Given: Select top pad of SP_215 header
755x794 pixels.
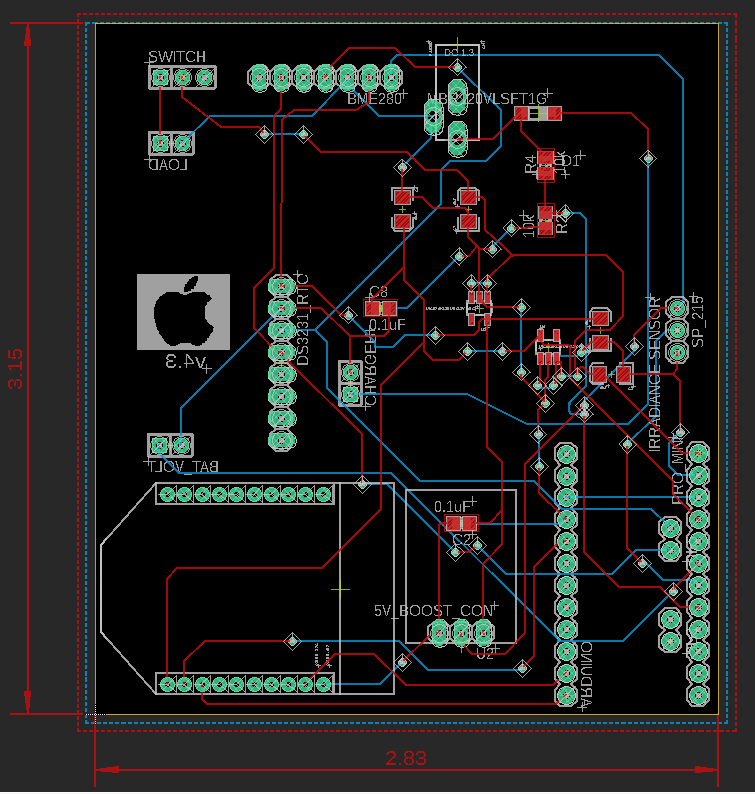Looking at the screenshot, I should [676, 308].
